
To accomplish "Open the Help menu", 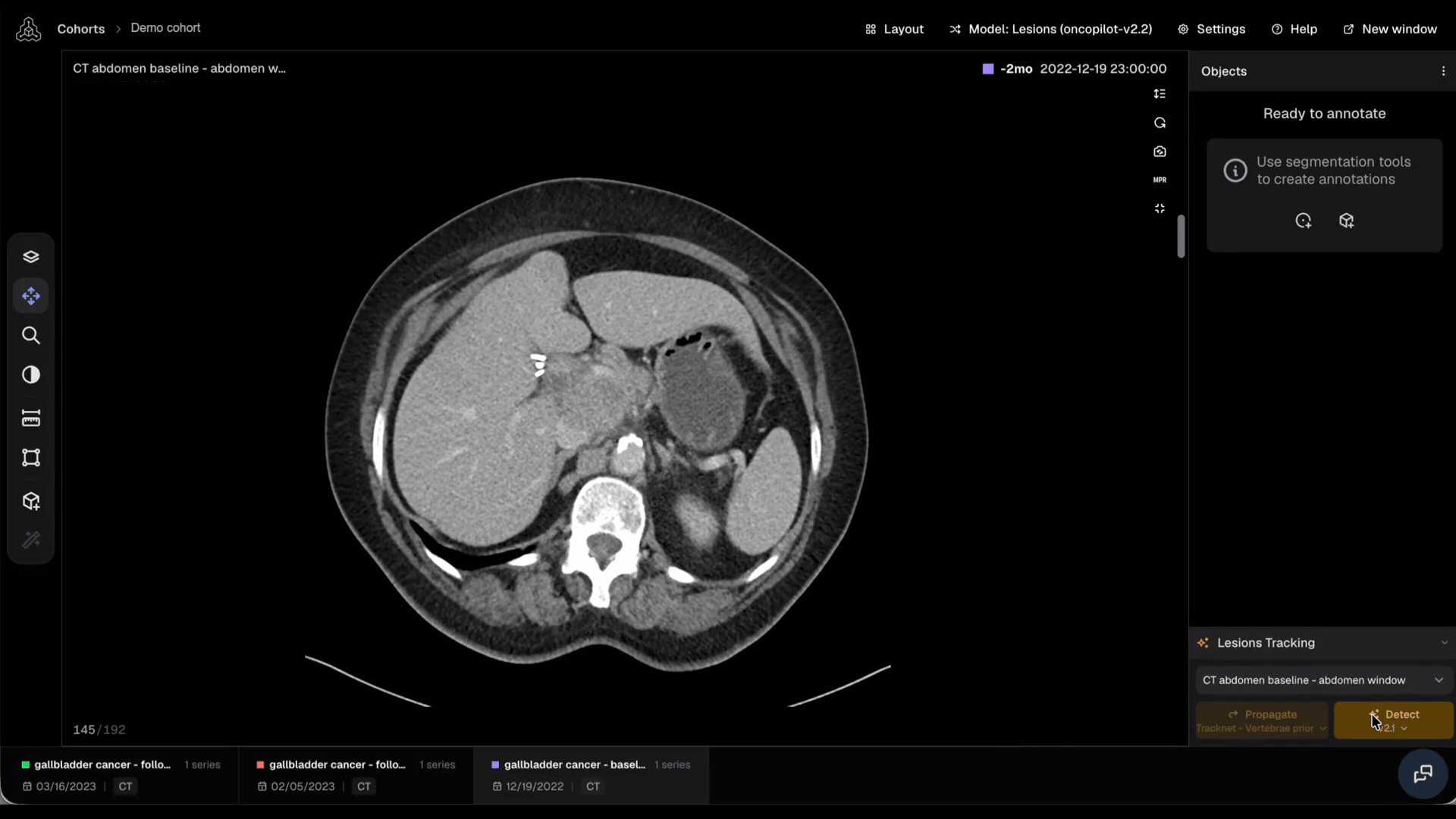I will pyautogui.click(x=1294, y=29).
